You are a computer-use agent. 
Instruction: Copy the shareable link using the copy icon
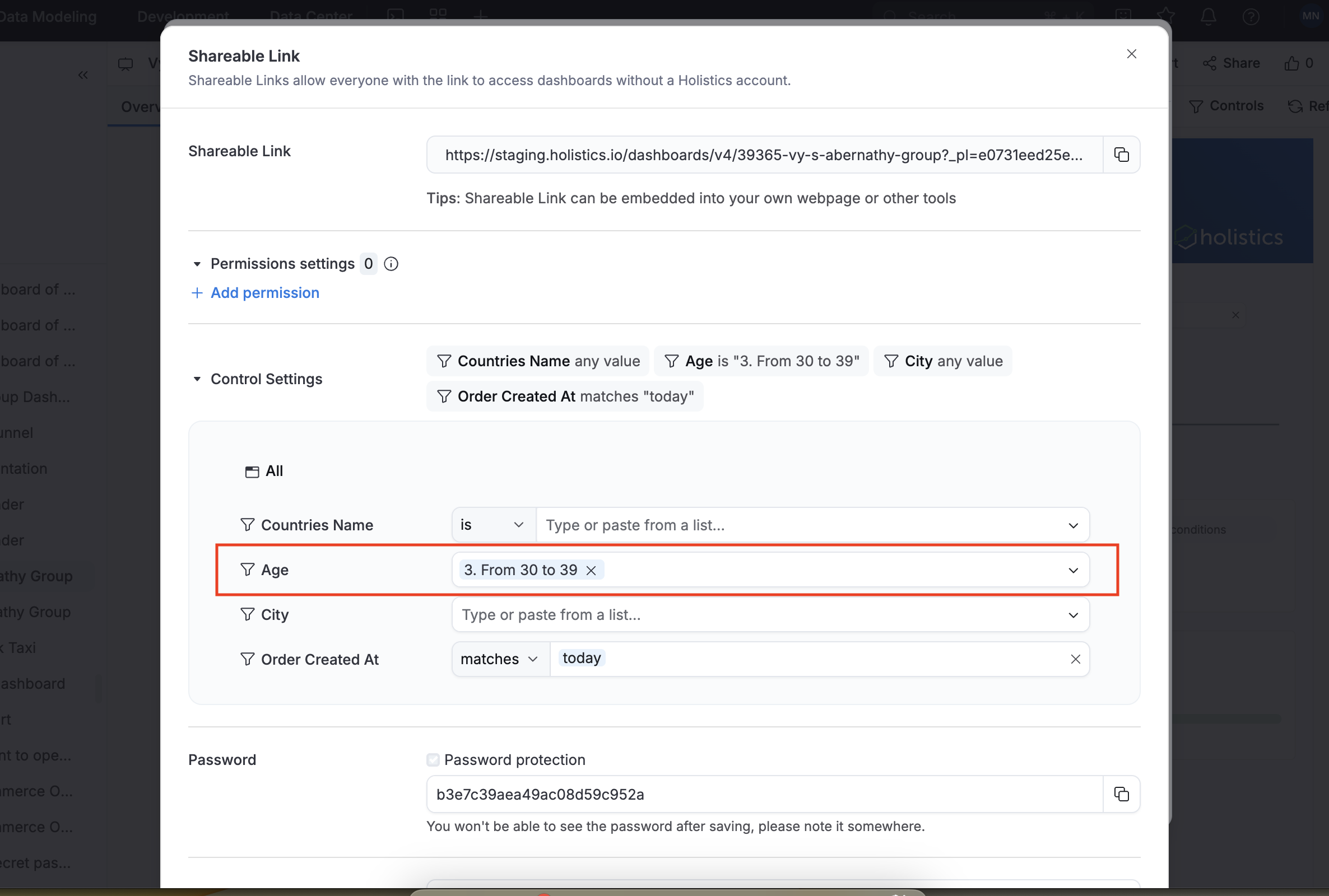tap(1121, 155)
